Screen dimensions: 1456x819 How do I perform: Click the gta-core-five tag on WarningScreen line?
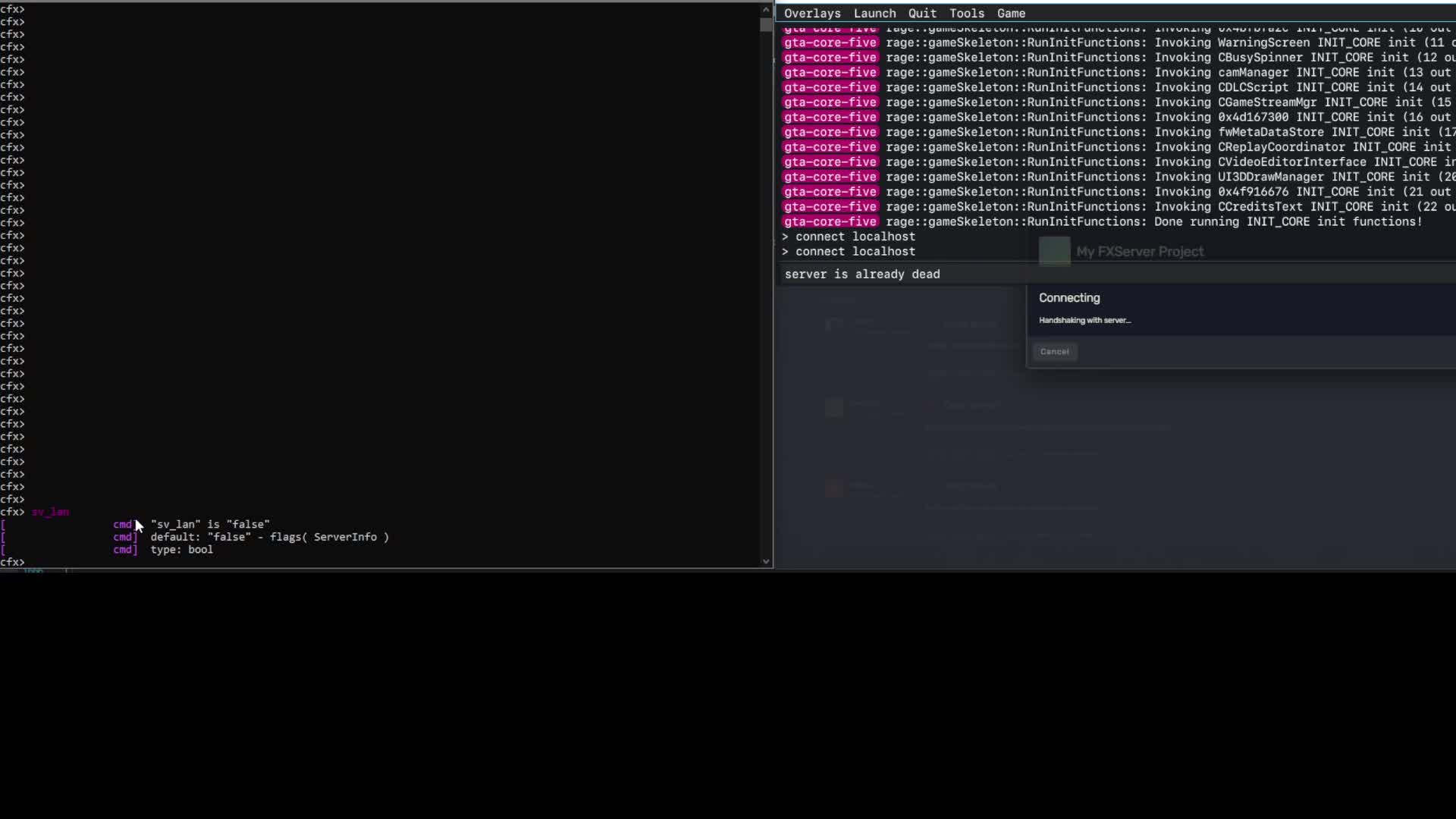830,42
